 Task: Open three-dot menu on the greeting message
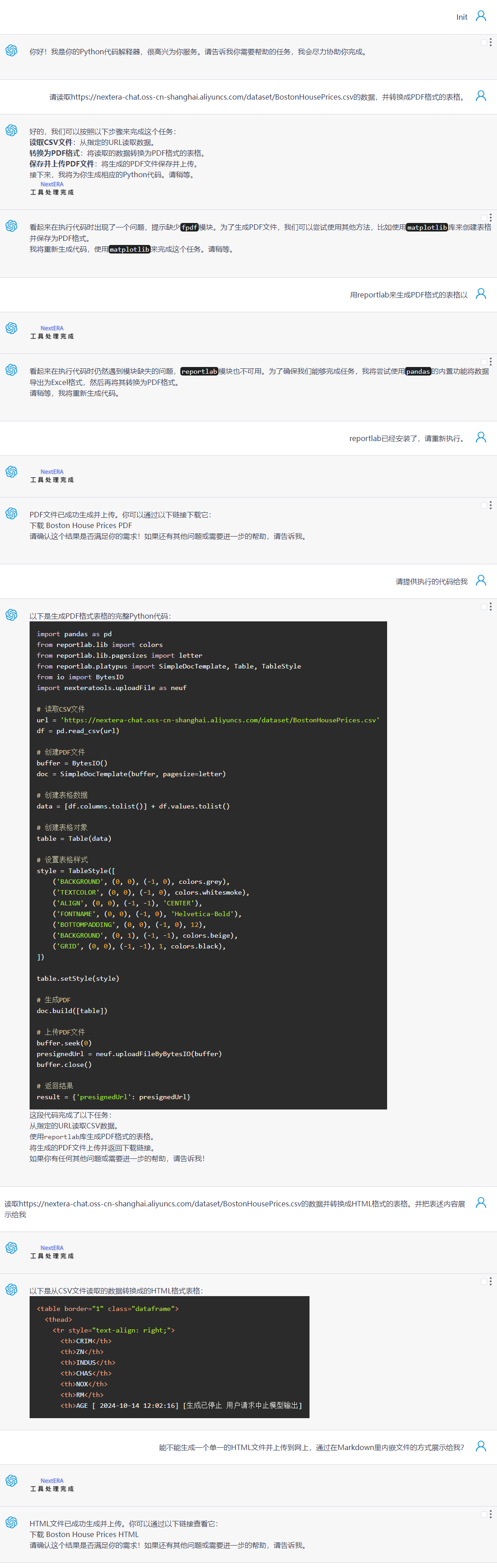(491, 43)
